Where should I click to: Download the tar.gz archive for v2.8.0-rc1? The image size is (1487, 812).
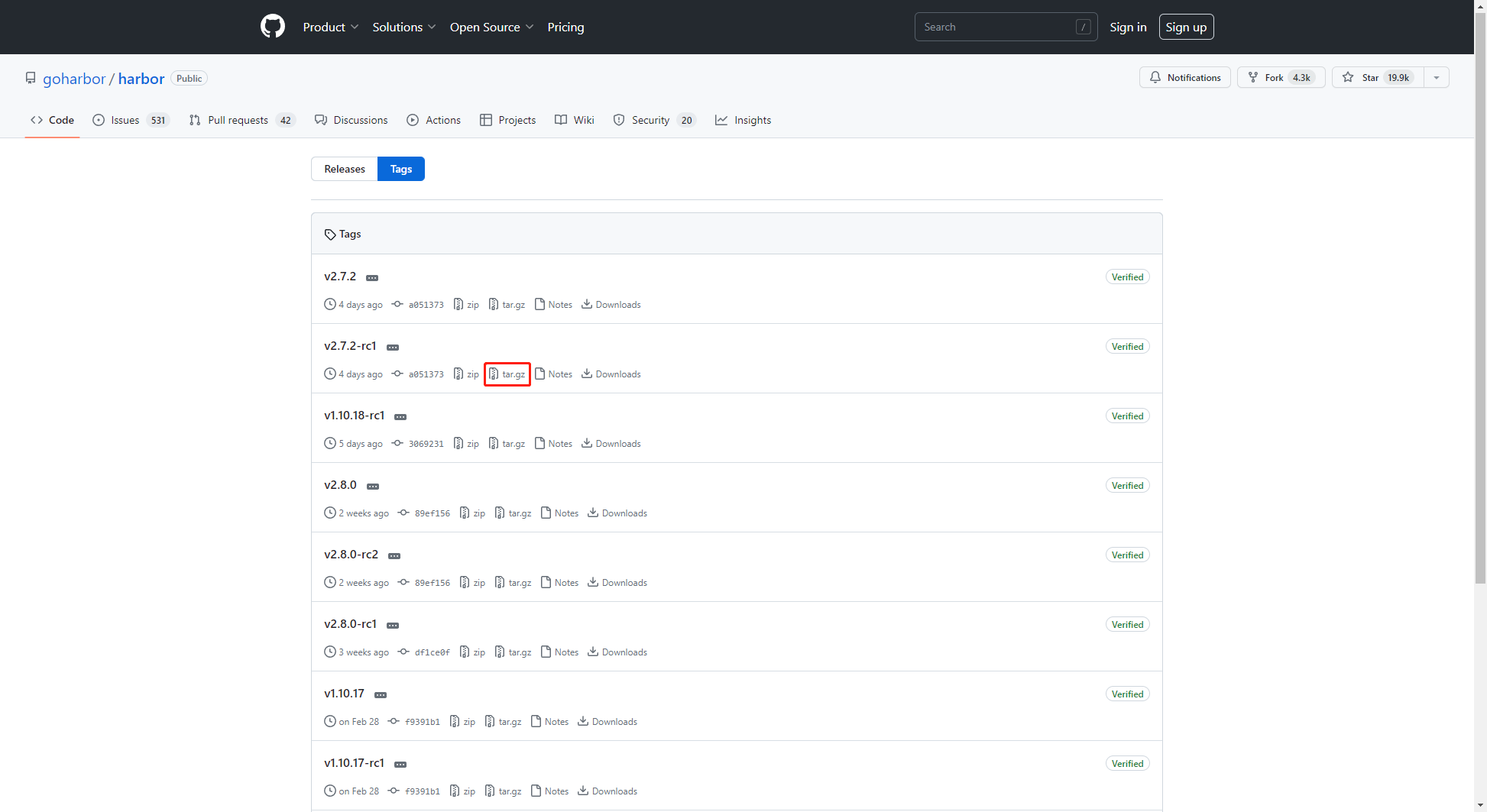coord(513,652)
